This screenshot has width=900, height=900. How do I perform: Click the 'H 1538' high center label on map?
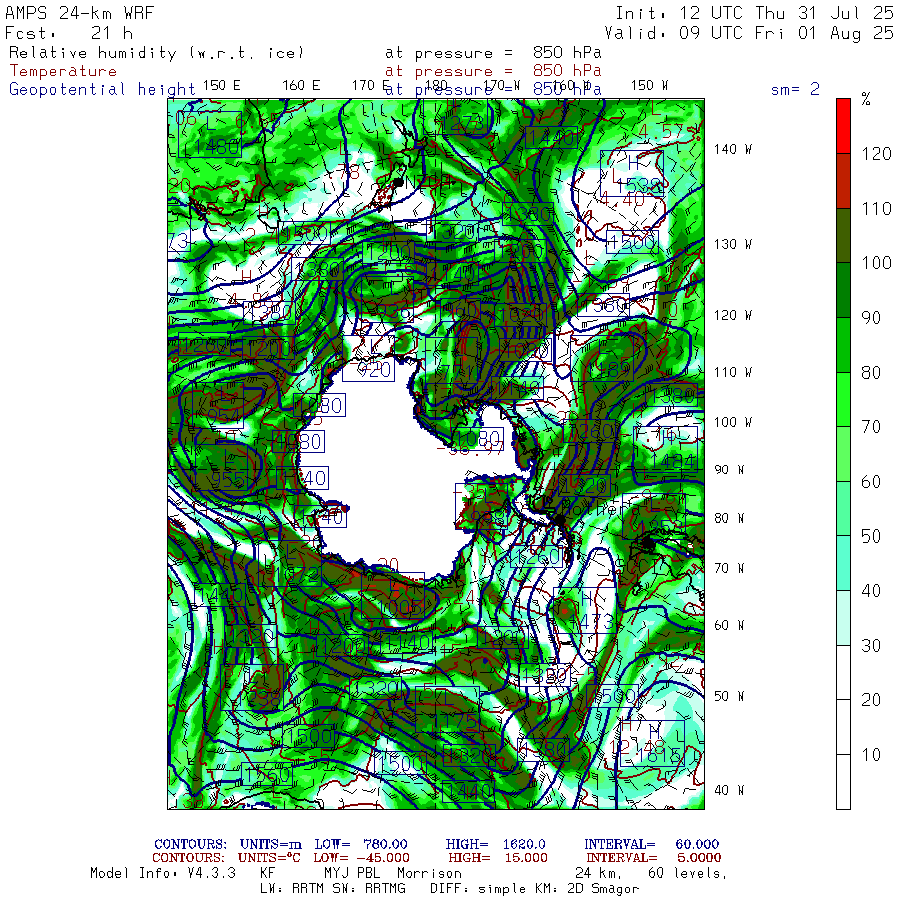tap(632, 174)
